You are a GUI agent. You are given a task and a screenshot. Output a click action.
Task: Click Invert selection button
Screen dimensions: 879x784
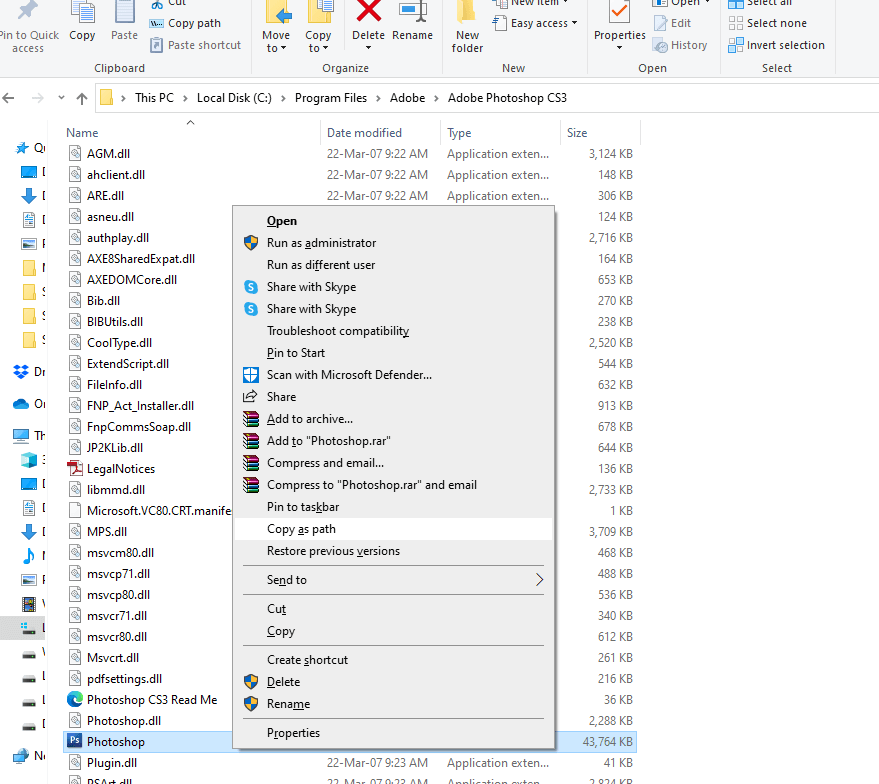point(785,45)
